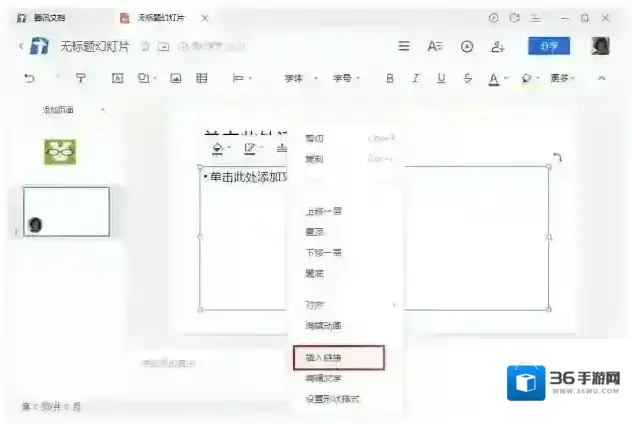The image size is (632, 424).
Task: Open the hamburger menu icon in header
Action: click(404, 46)
